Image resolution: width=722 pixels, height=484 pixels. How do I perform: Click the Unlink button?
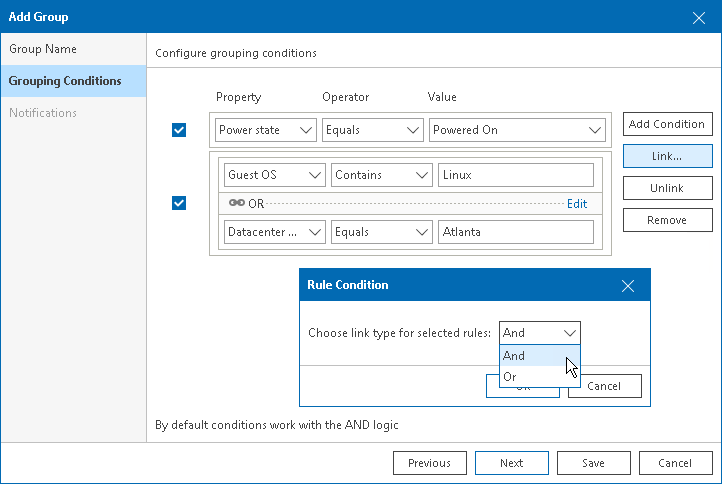[x=667, y=188]
